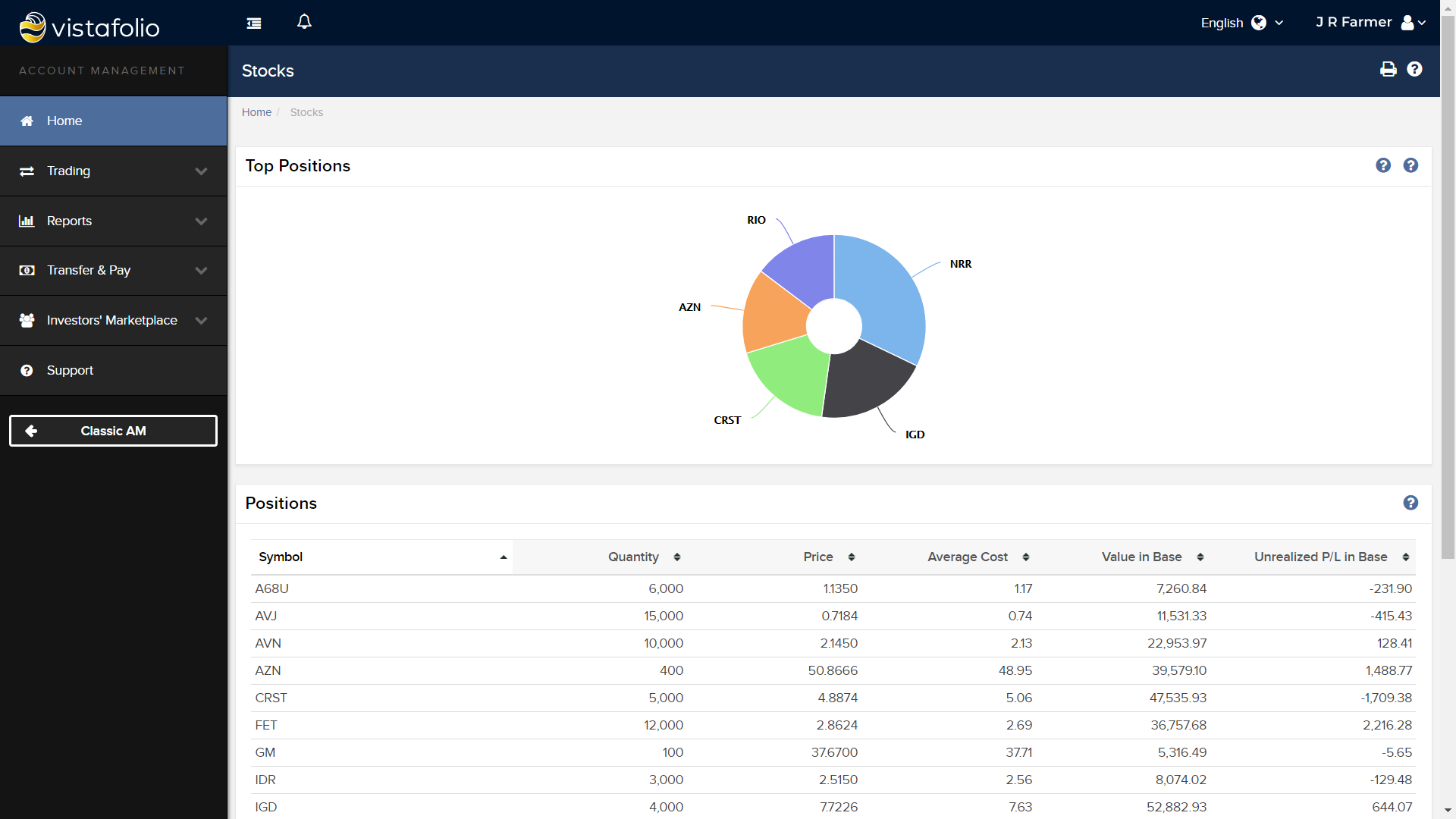Open help icon in Stocks header

pyautogui.click(x=1414, y=70)
